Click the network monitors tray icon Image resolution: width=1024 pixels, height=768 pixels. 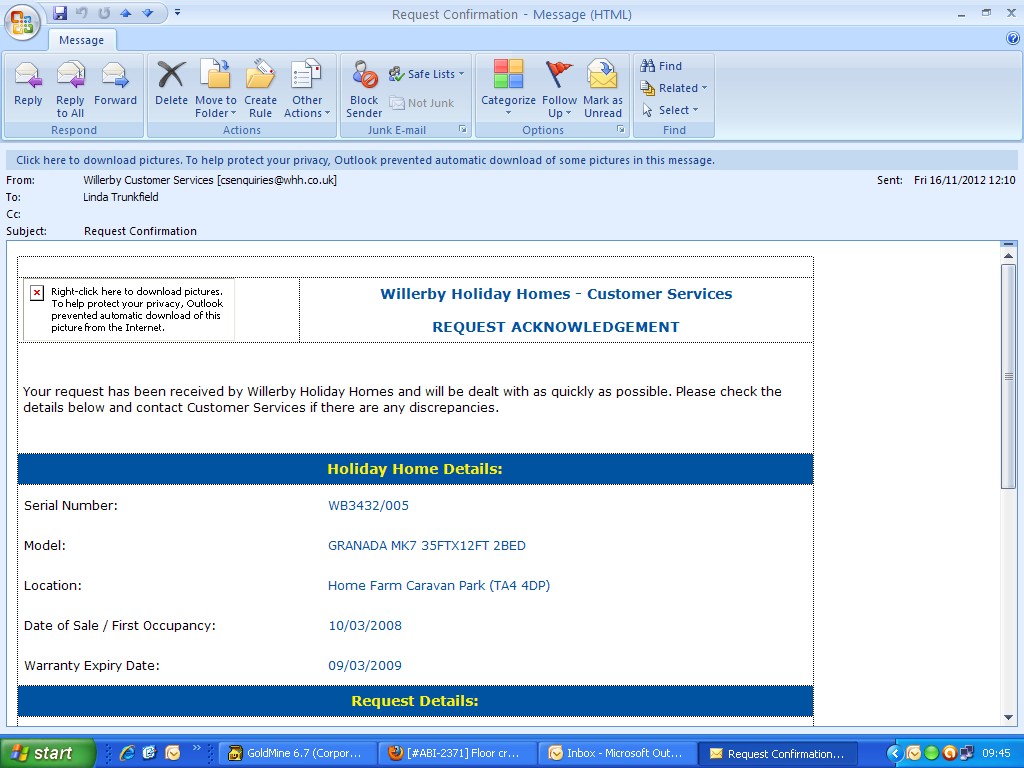click(x=967, y=753)
